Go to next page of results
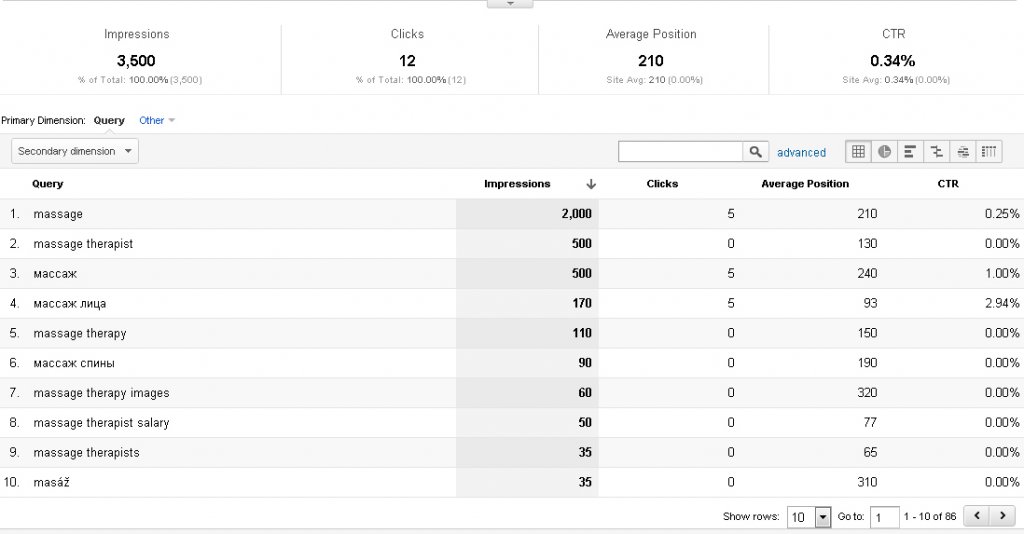This screenshot has height=534, width=1024. [1002, 517]
